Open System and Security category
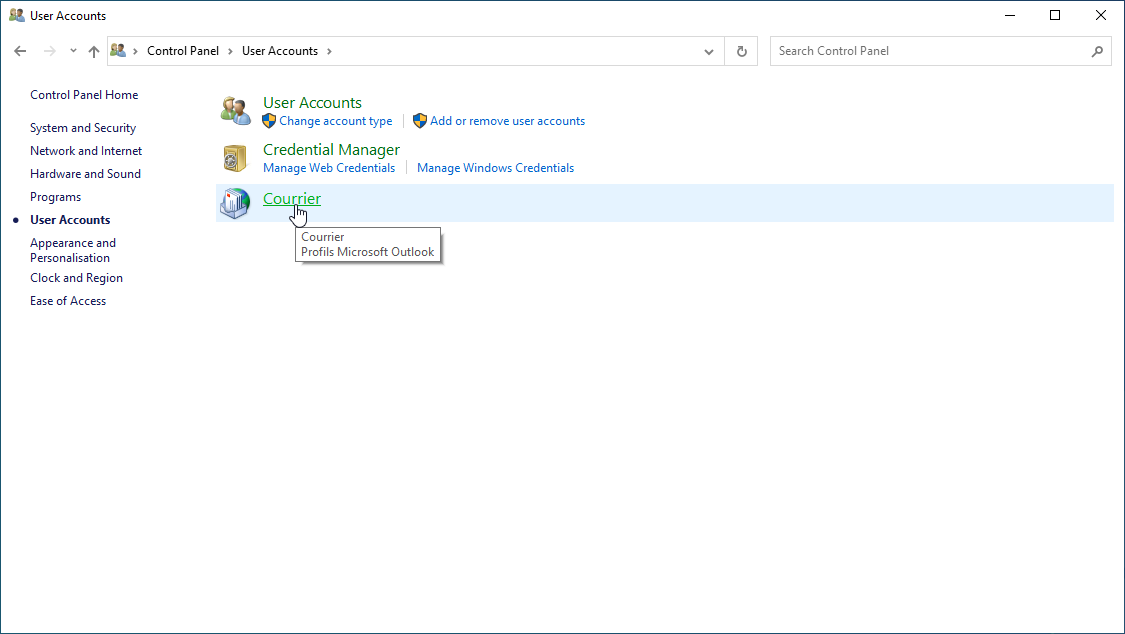Image resolution: width=1125 pixels, height=634 pixels. click(x=83, y=128)
